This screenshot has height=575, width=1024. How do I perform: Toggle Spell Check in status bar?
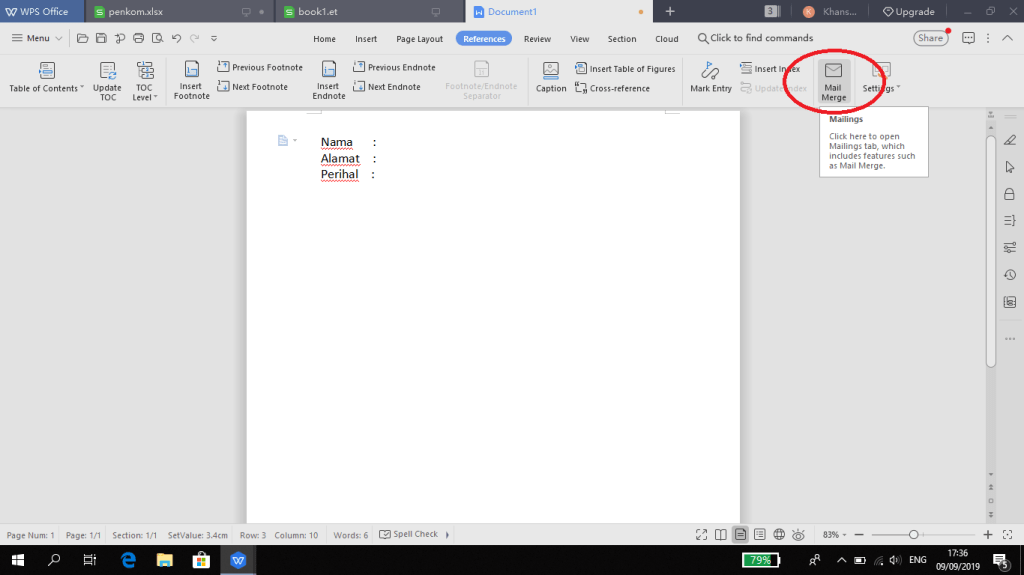click(408, 535)
